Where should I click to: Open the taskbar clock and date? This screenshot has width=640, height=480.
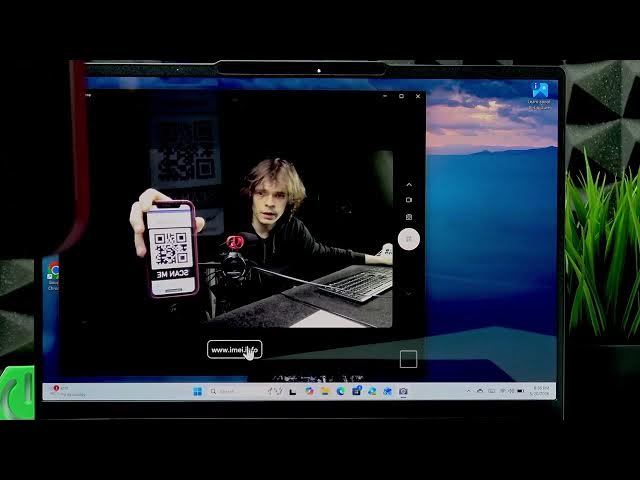541,391
